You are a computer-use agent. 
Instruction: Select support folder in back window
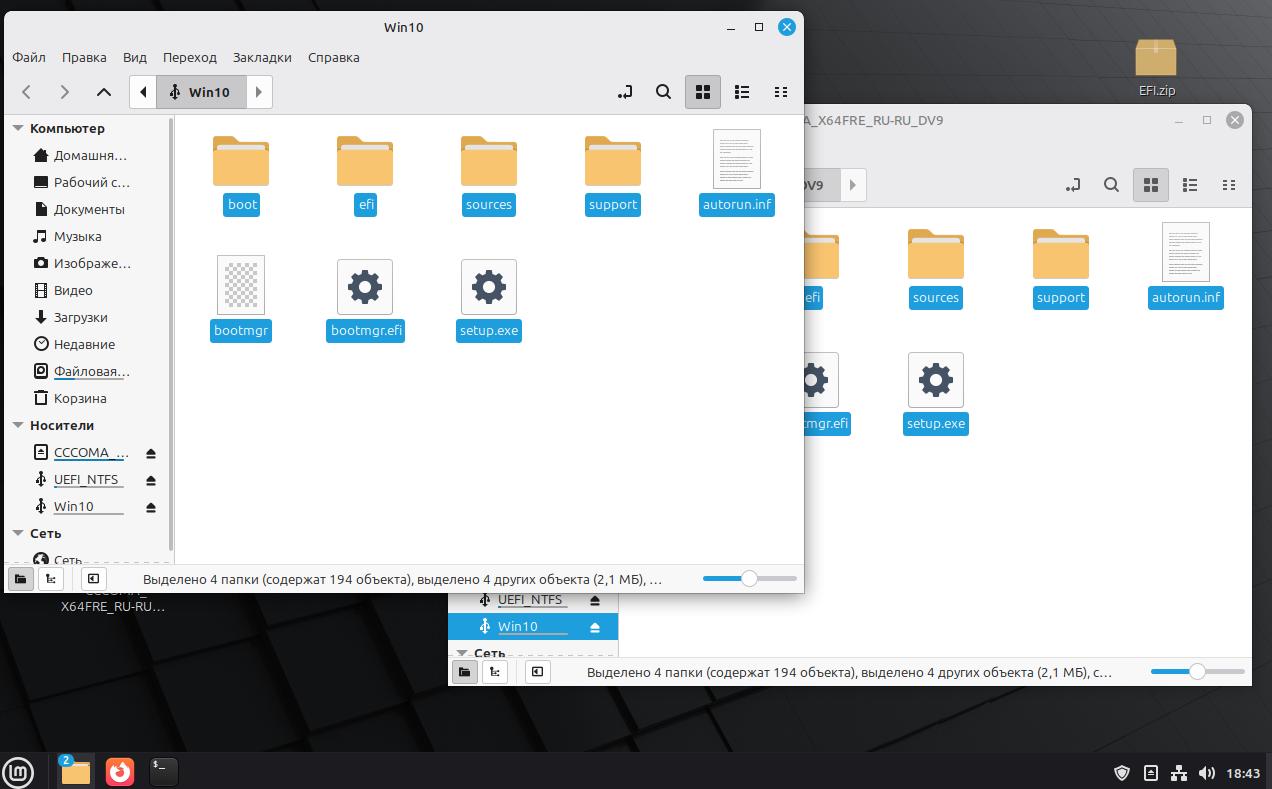[1061, 267]
